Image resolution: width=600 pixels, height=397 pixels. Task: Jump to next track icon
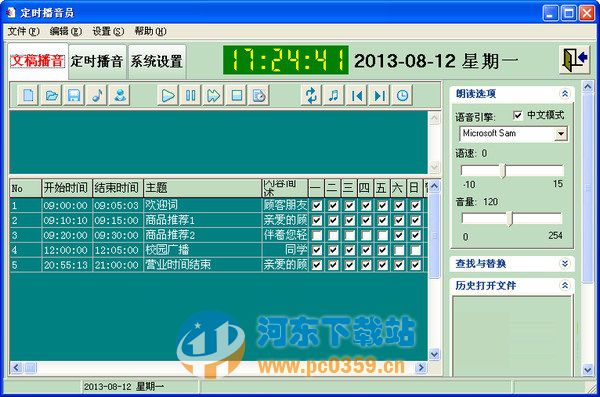tap(379, 95)
